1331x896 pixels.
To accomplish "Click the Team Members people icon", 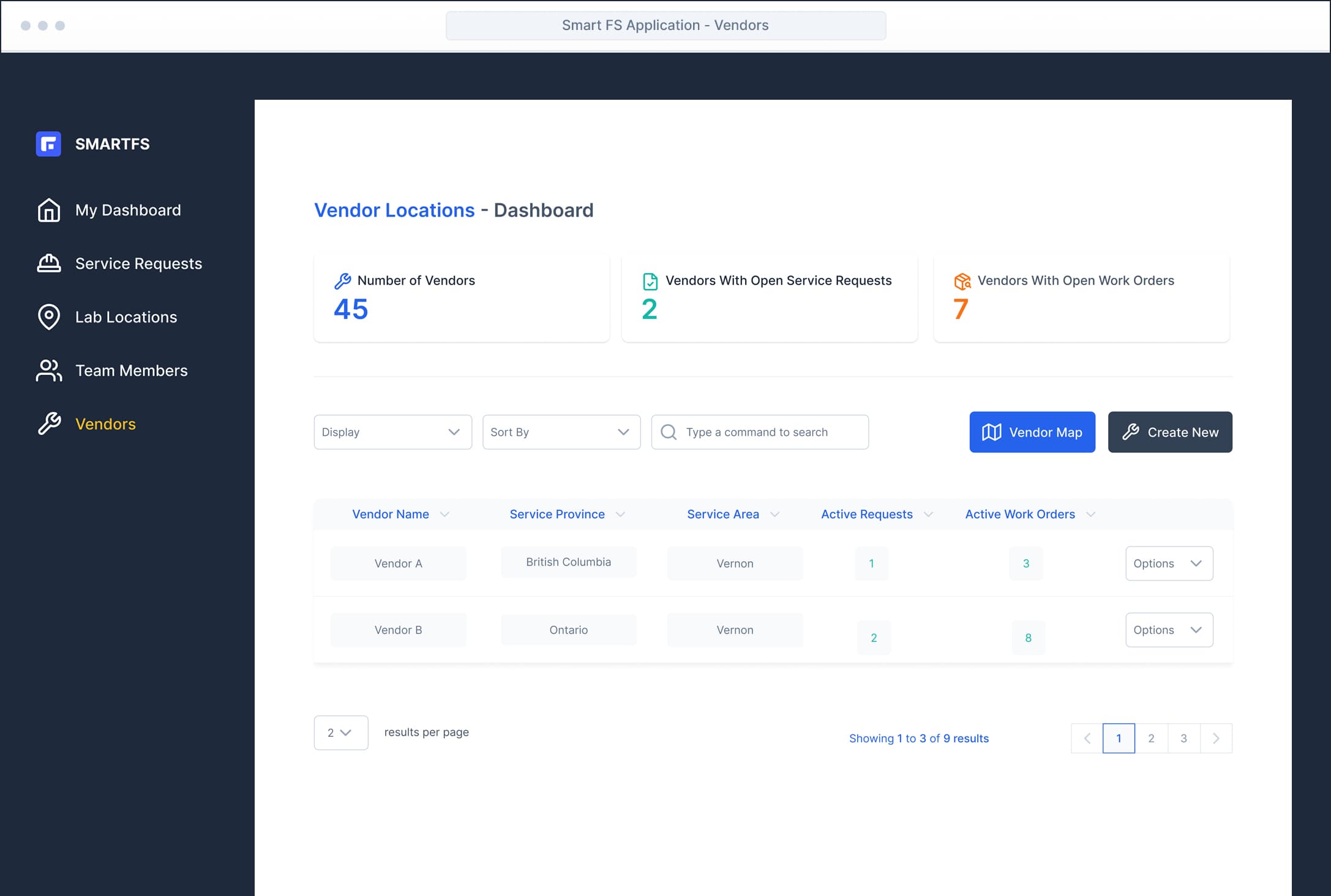I will pyautogui.click(x=49, y=370).
